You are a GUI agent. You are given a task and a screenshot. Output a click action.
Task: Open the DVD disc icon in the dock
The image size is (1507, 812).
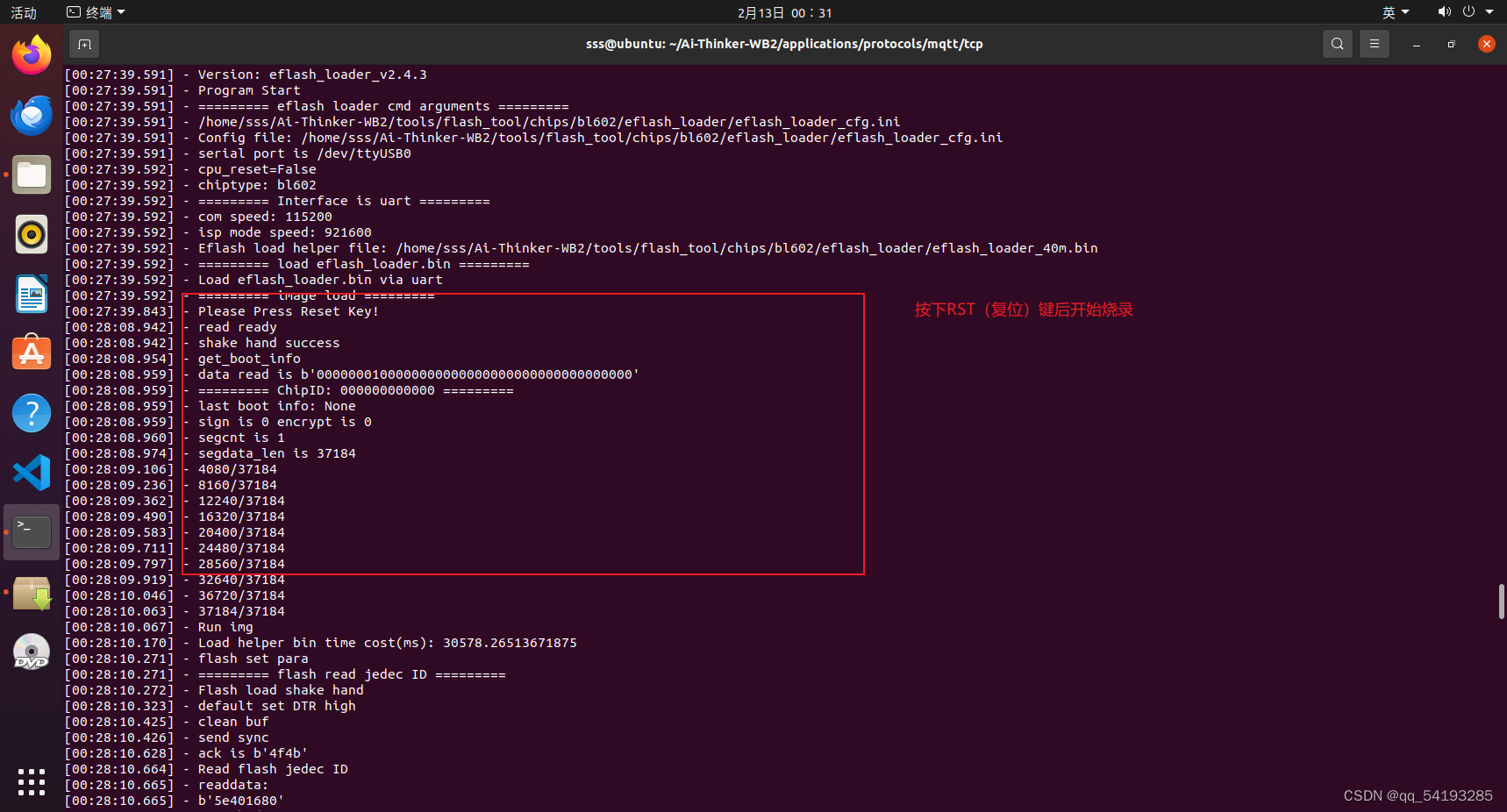coord(31,652)
